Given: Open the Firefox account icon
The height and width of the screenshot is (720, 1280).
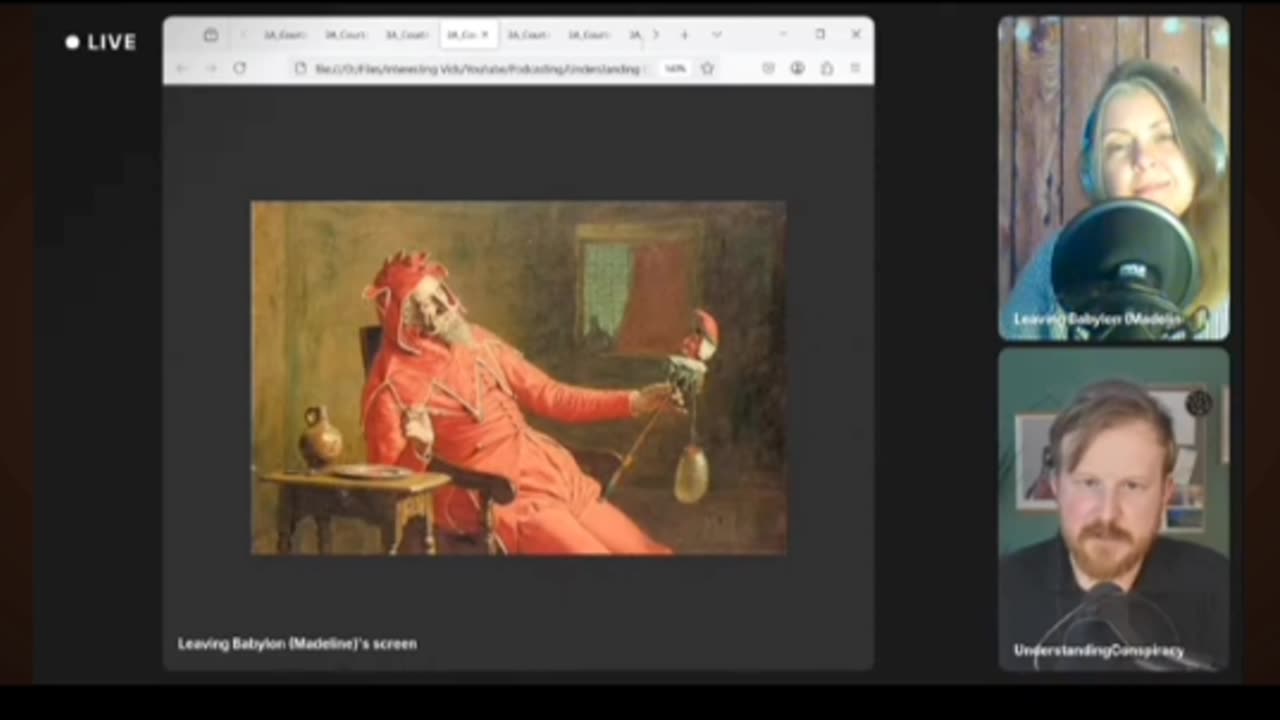Looking at the screenshot, I should pyautogui.click(x=797, y=68).
